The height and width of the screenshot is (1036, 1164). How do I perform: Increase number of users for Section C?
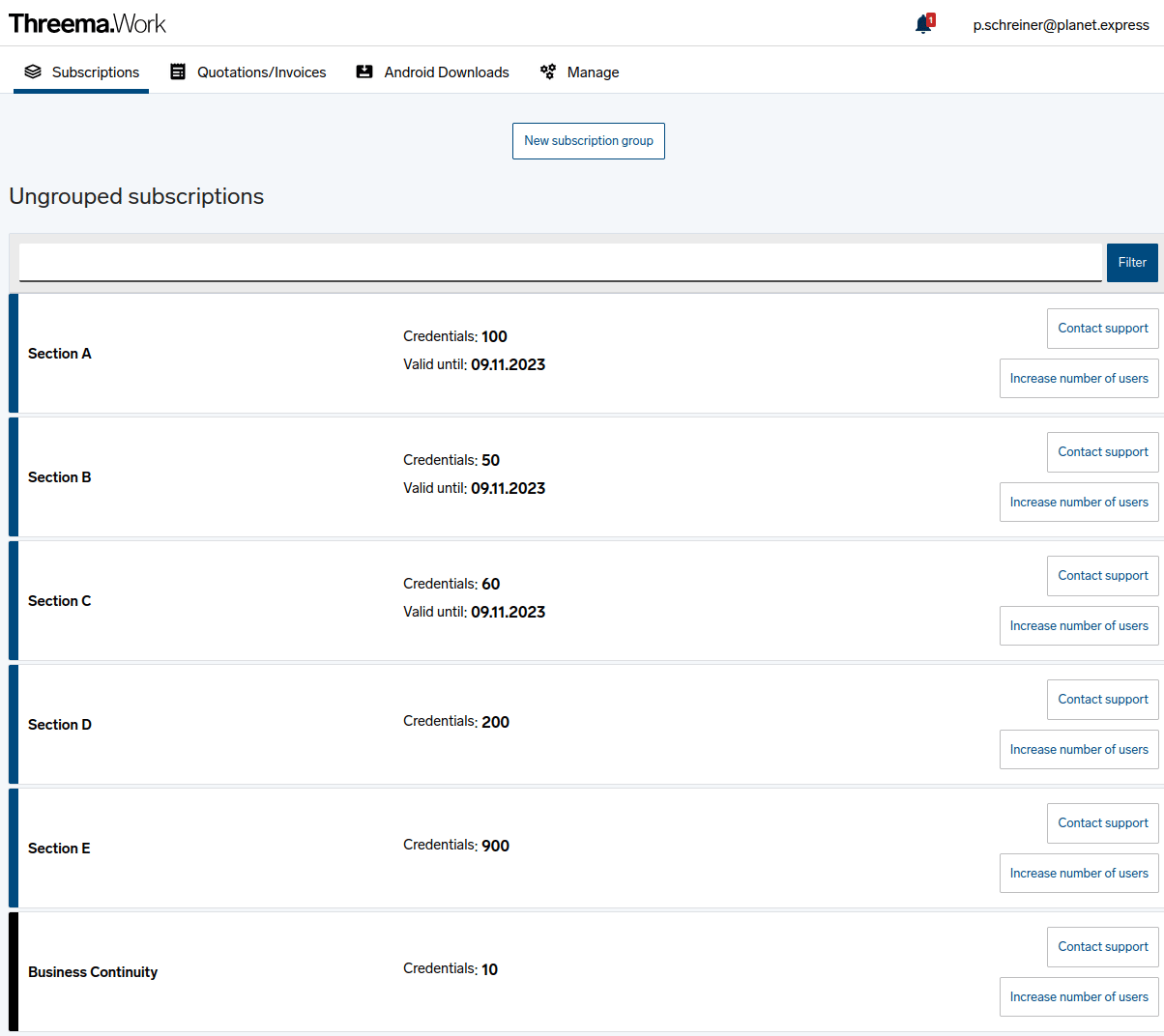point(1079,626)
